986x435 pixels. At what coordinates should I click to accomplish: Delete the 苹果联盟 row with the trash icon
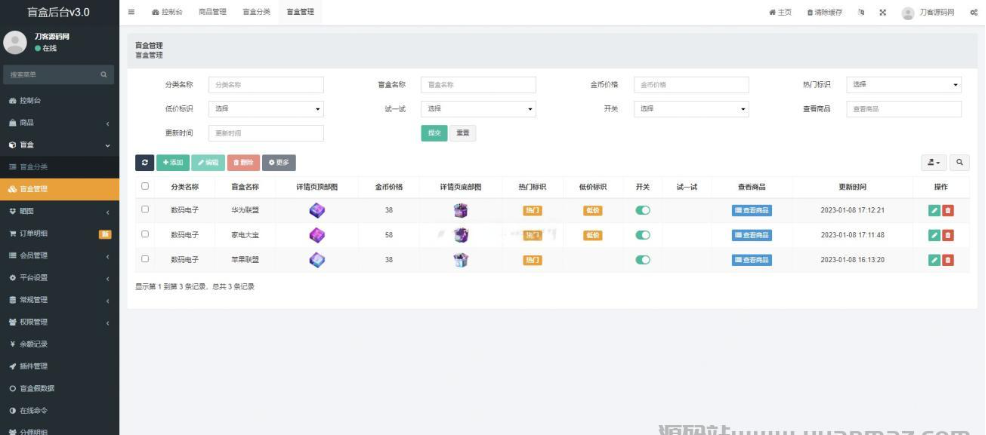tap(948, 260)
